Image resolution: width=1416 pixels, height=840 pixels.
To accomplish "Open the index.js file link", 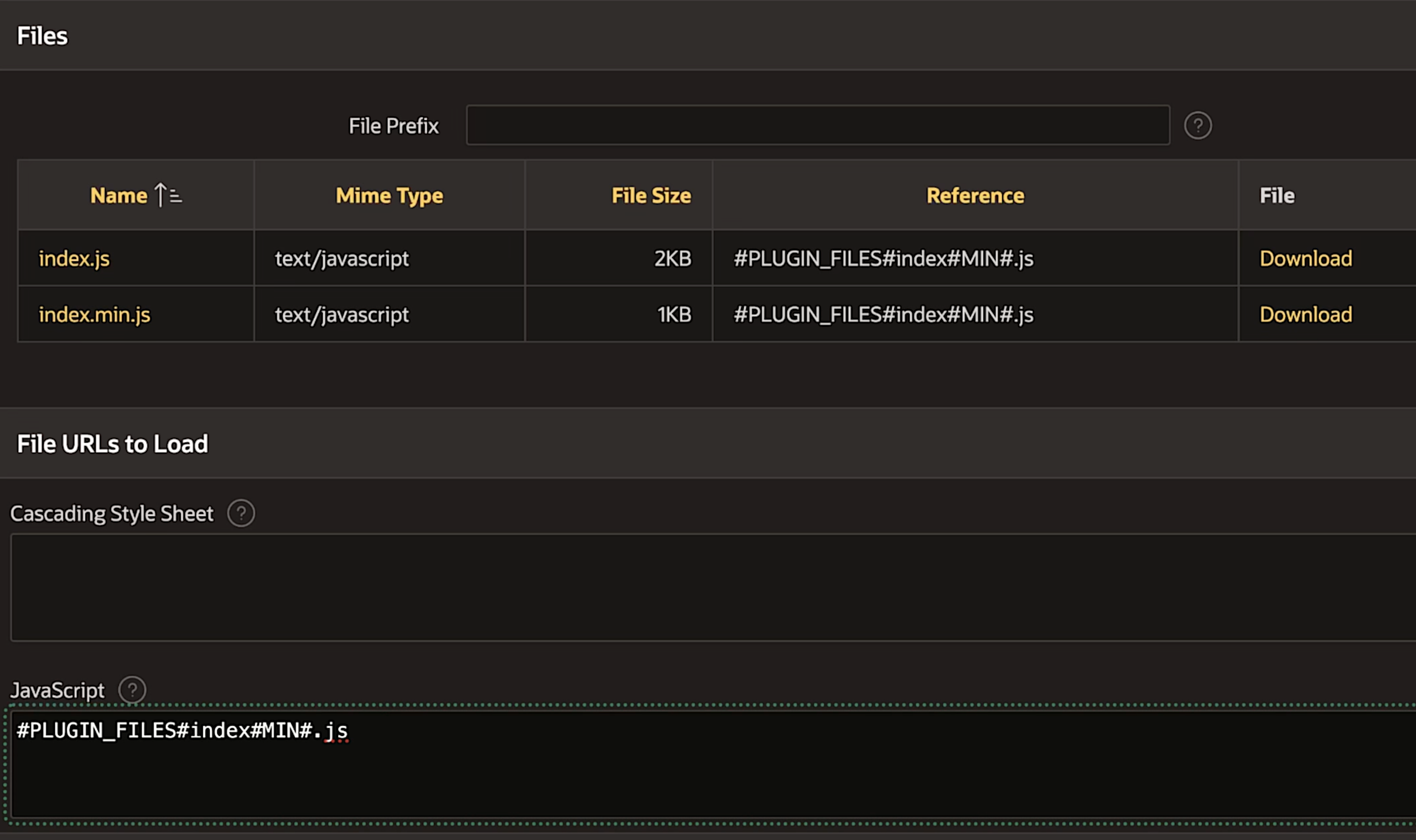I will [74, 259].
